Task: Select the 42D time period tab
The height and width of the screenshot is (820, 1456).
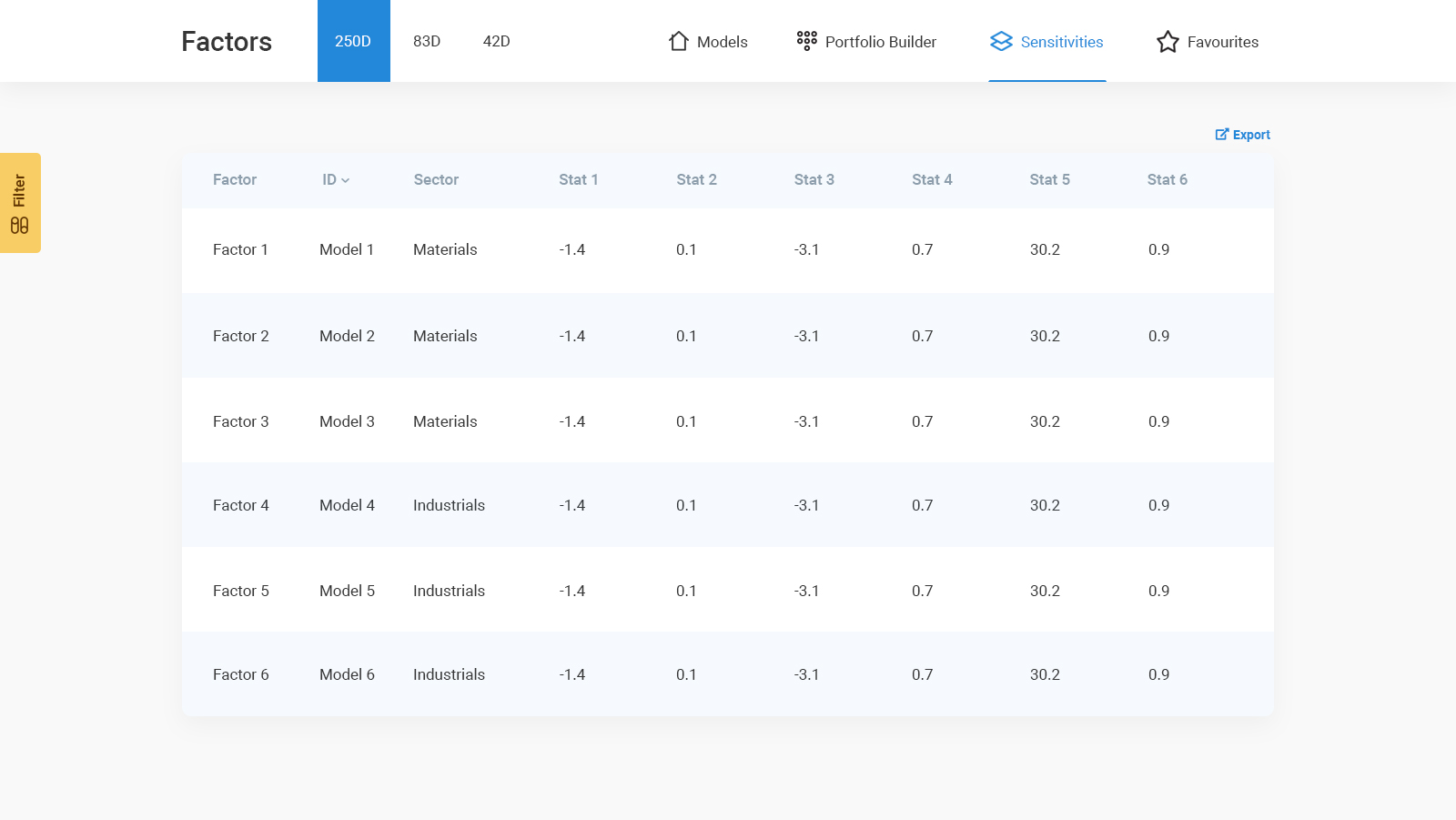Action: click(496, 41)
